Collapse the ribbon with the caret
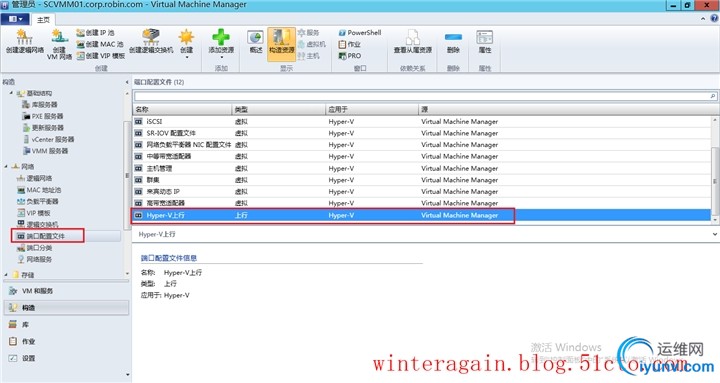720x383 pixels. click(x=703, y=19)
